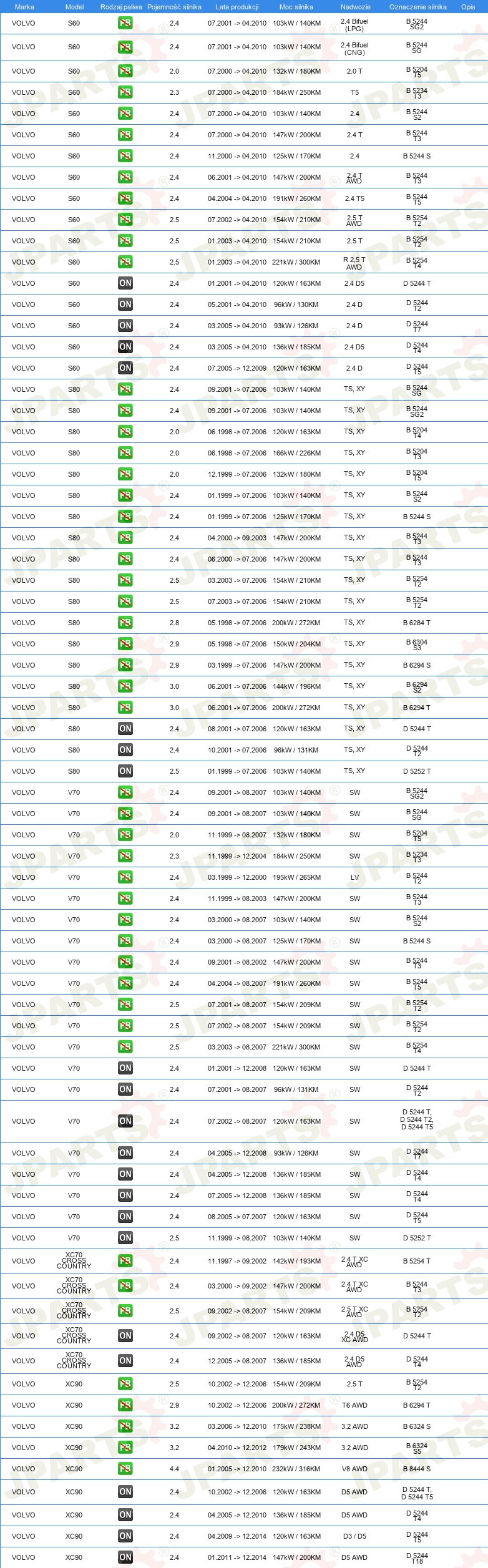Viewport: 488px width, 1568px height.
Task: Click diesel icon in V70 D 5244 T, T2, T5 row
Action: point(125,1121)
